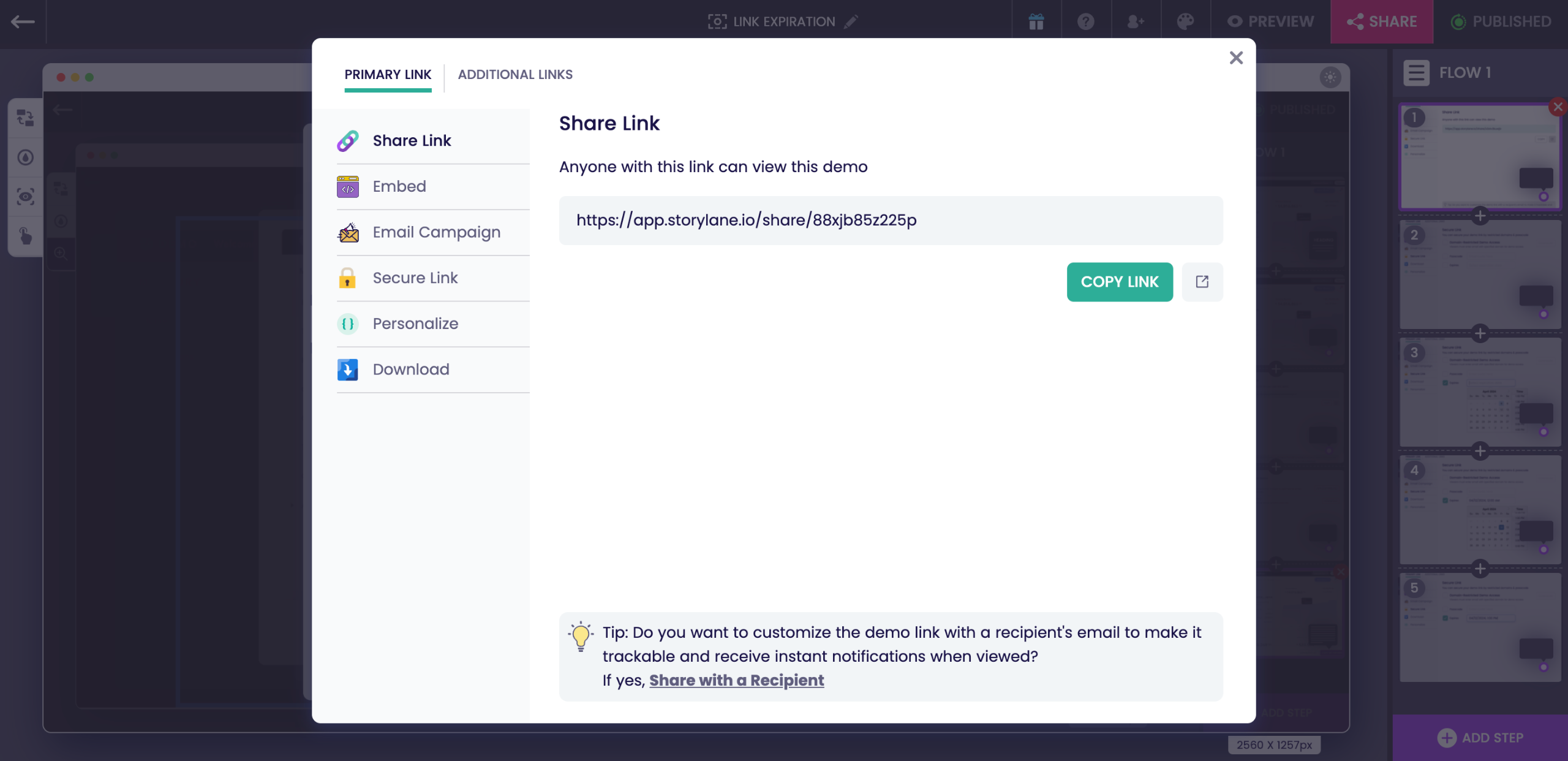This screenshot has width=1568, height=761.
Task: Open the Embed option in sidebar
Action: click(399, 186)
